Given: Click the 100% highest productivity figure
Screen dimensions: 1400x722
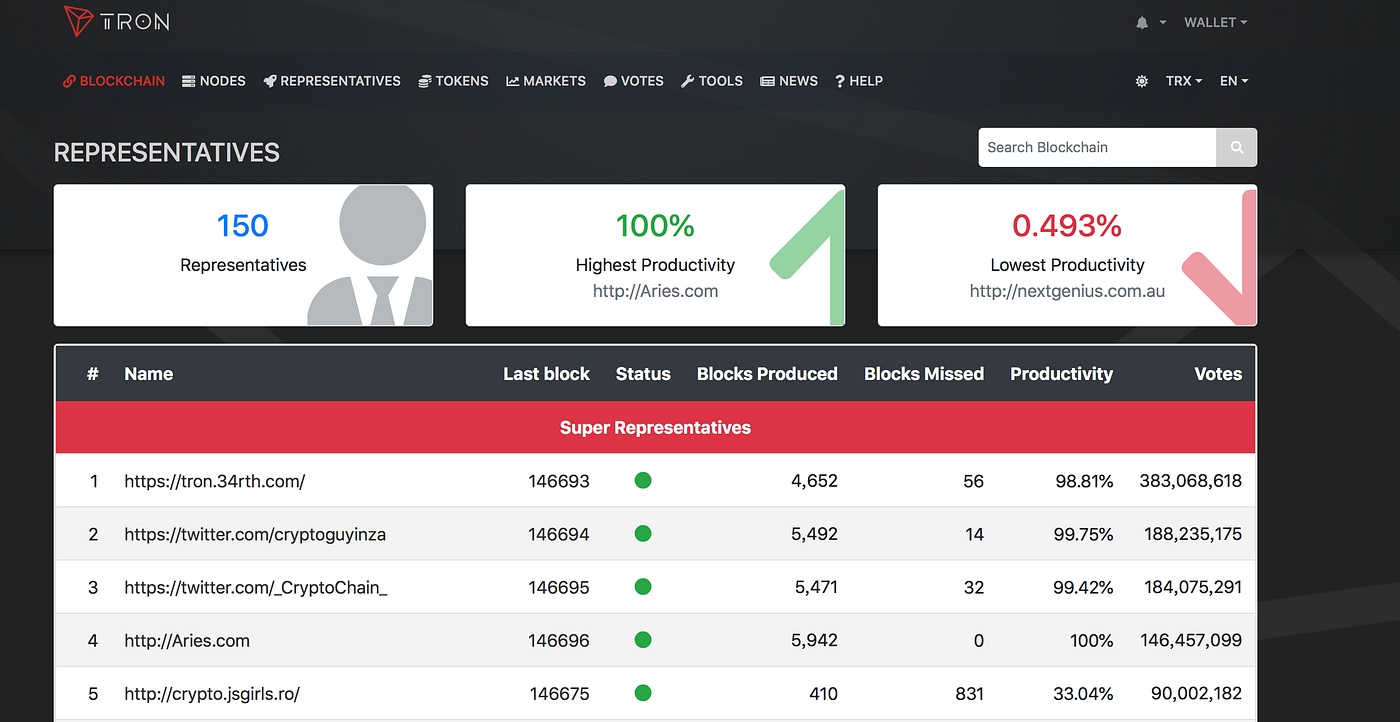Looking at the screenshot, I should point(655,226).
